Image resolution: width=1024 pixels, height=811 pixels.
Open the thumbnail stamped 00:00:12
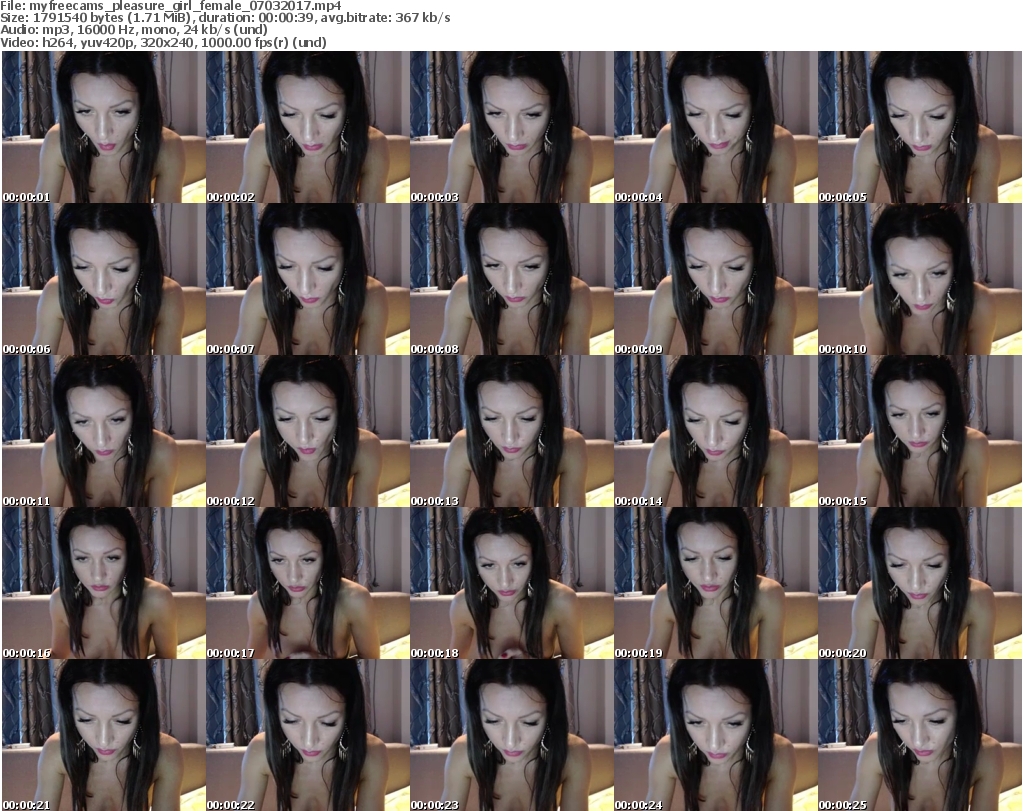[308, 432]
